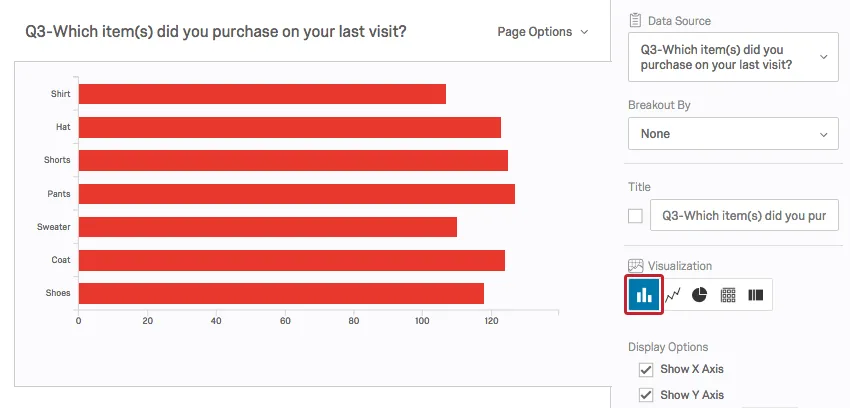This screenshot has width=850, height=408.
Task: Click into the Title text field
Action: pyautogui.click(x=743, y=215)
